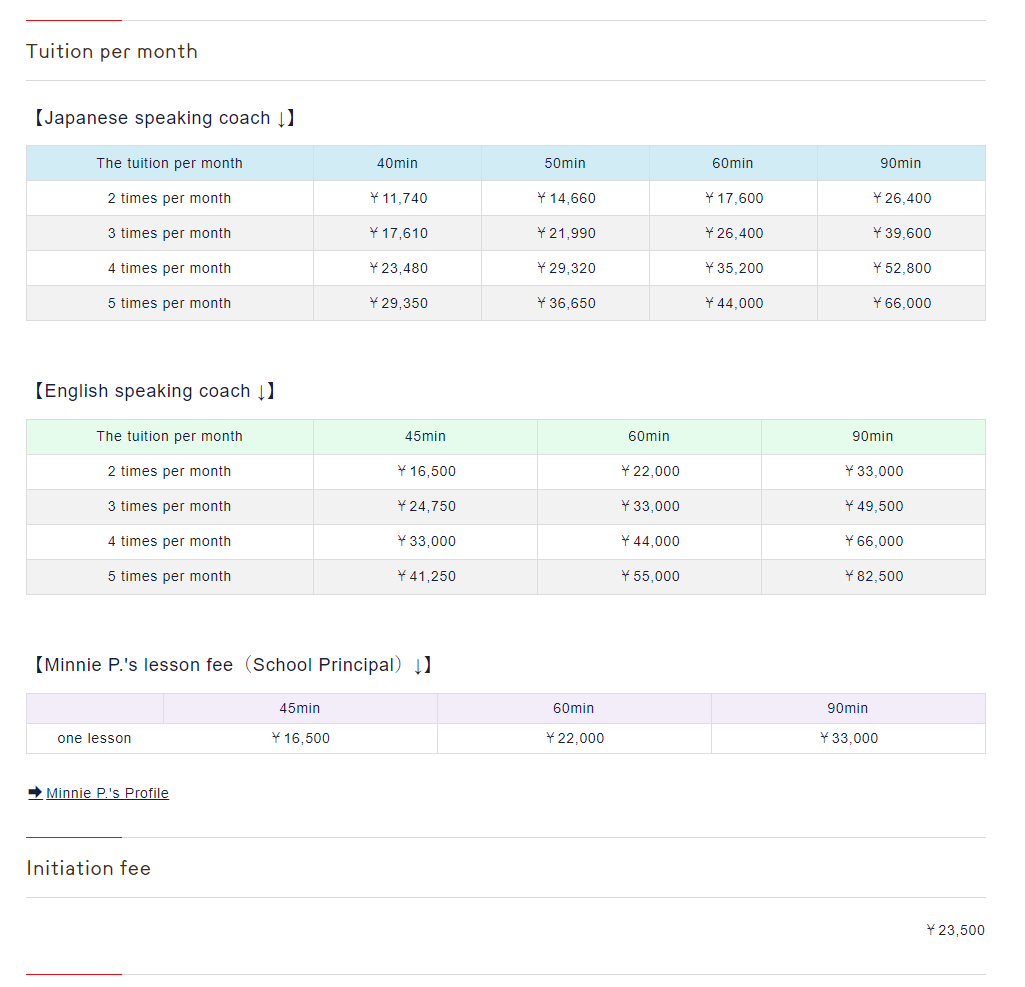
Task: Select the ¥82,500 cell
Action: (873, 577)
